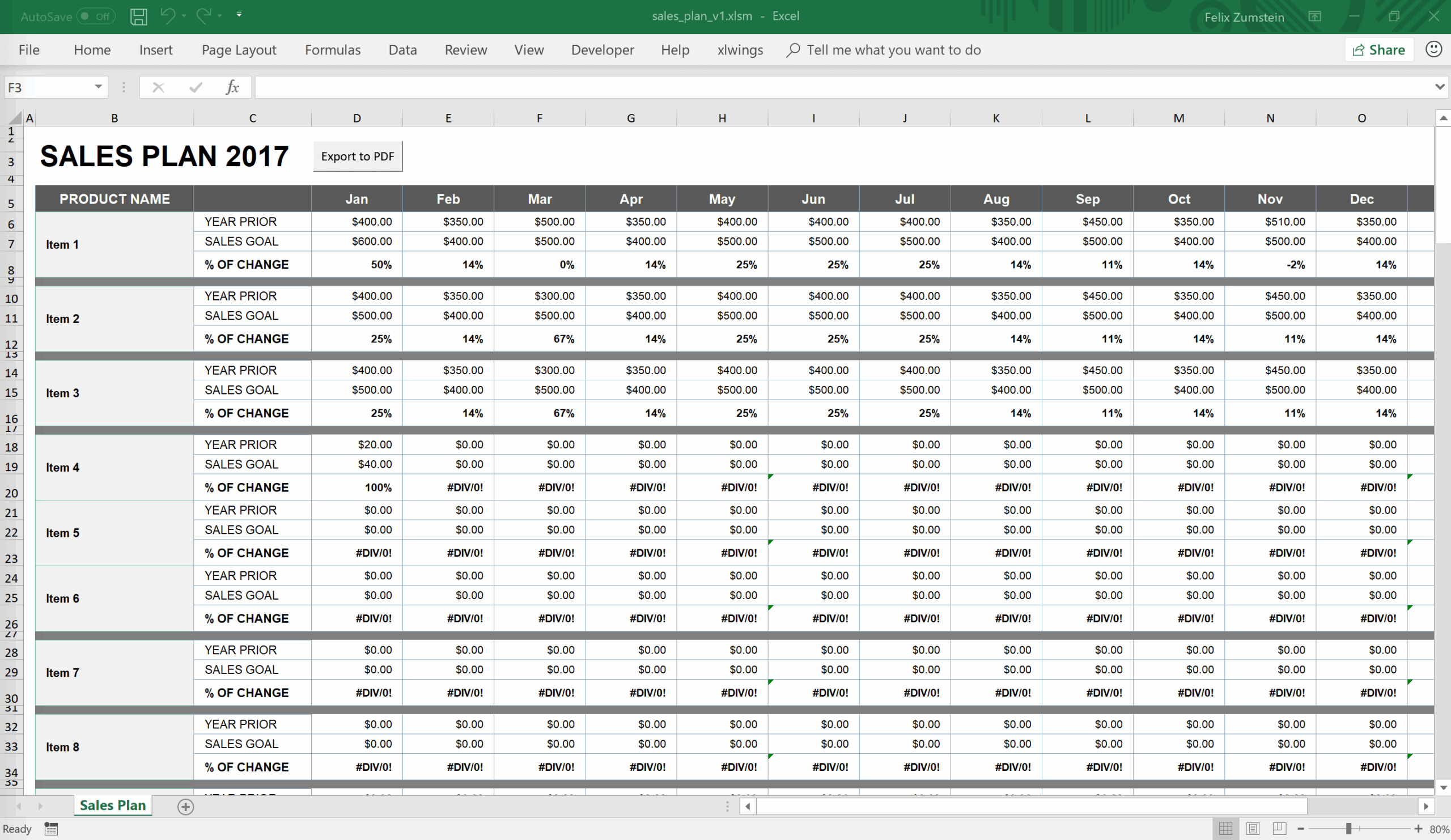This screenshot has width=1451, height=840.
Task: Click the Save icon in quick access toolbar
Action: (x=138, y=16)
